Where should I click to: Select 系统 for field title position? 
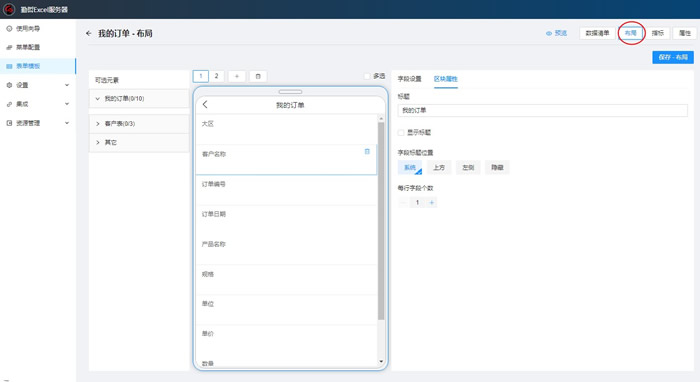point(410,167)
